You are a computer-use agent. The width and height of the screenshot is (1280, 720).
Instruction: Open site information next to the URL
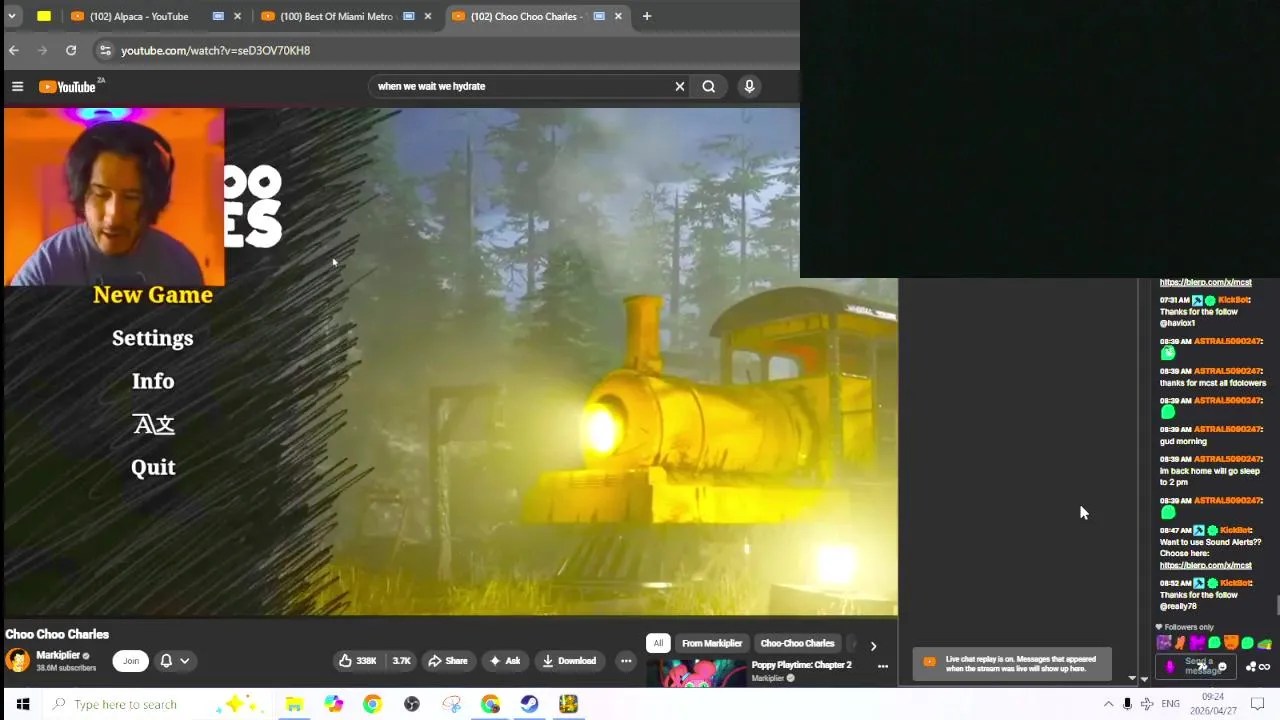[x=105, y=50]
